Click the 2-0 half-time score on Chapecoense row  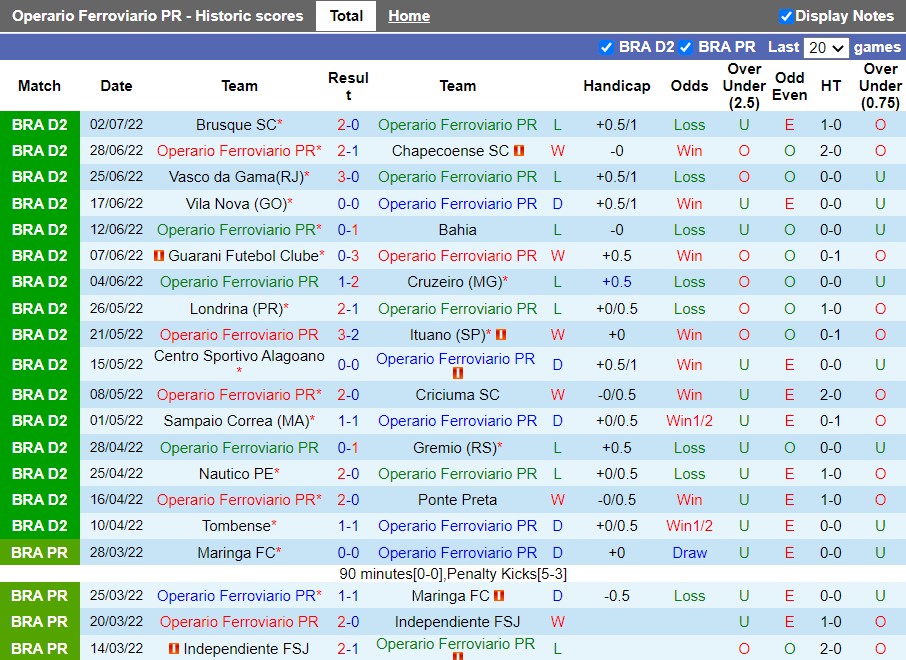830,151
